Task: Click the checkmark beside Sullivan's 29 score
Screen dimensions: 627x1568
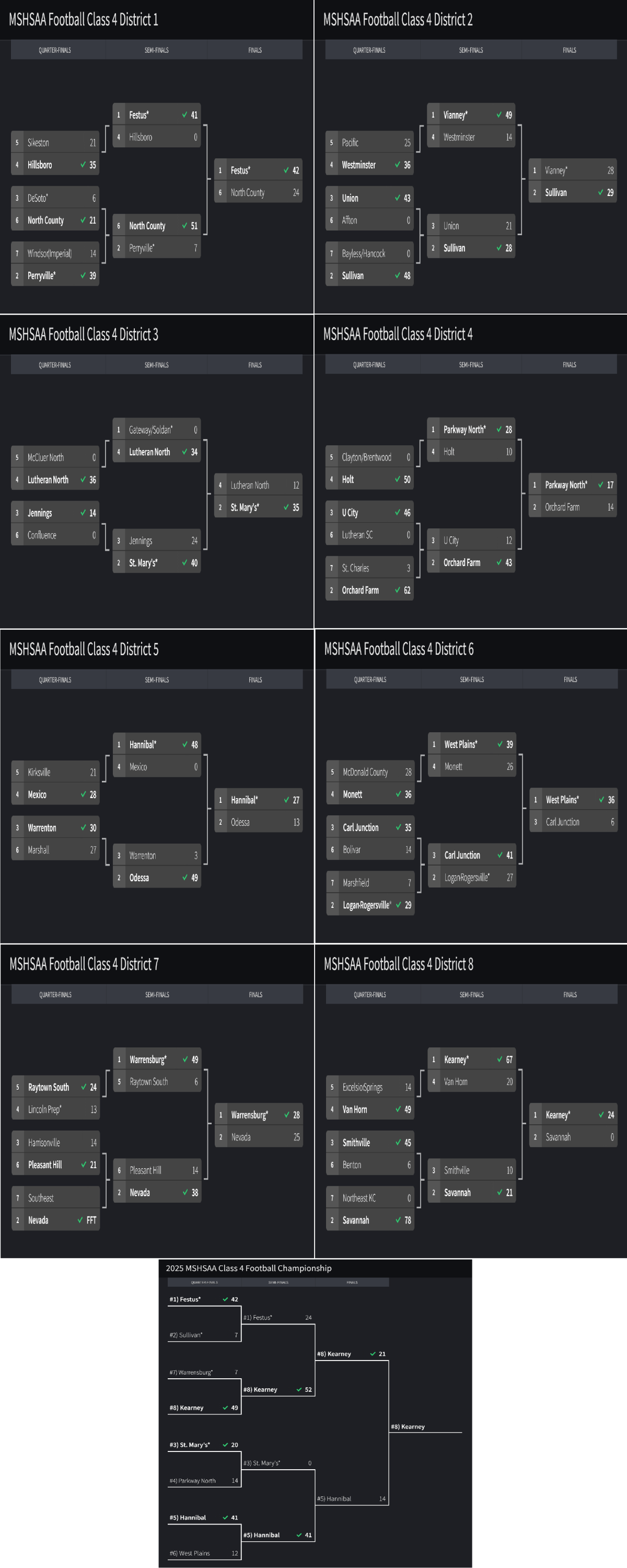Action: click(x=601, y=192)
